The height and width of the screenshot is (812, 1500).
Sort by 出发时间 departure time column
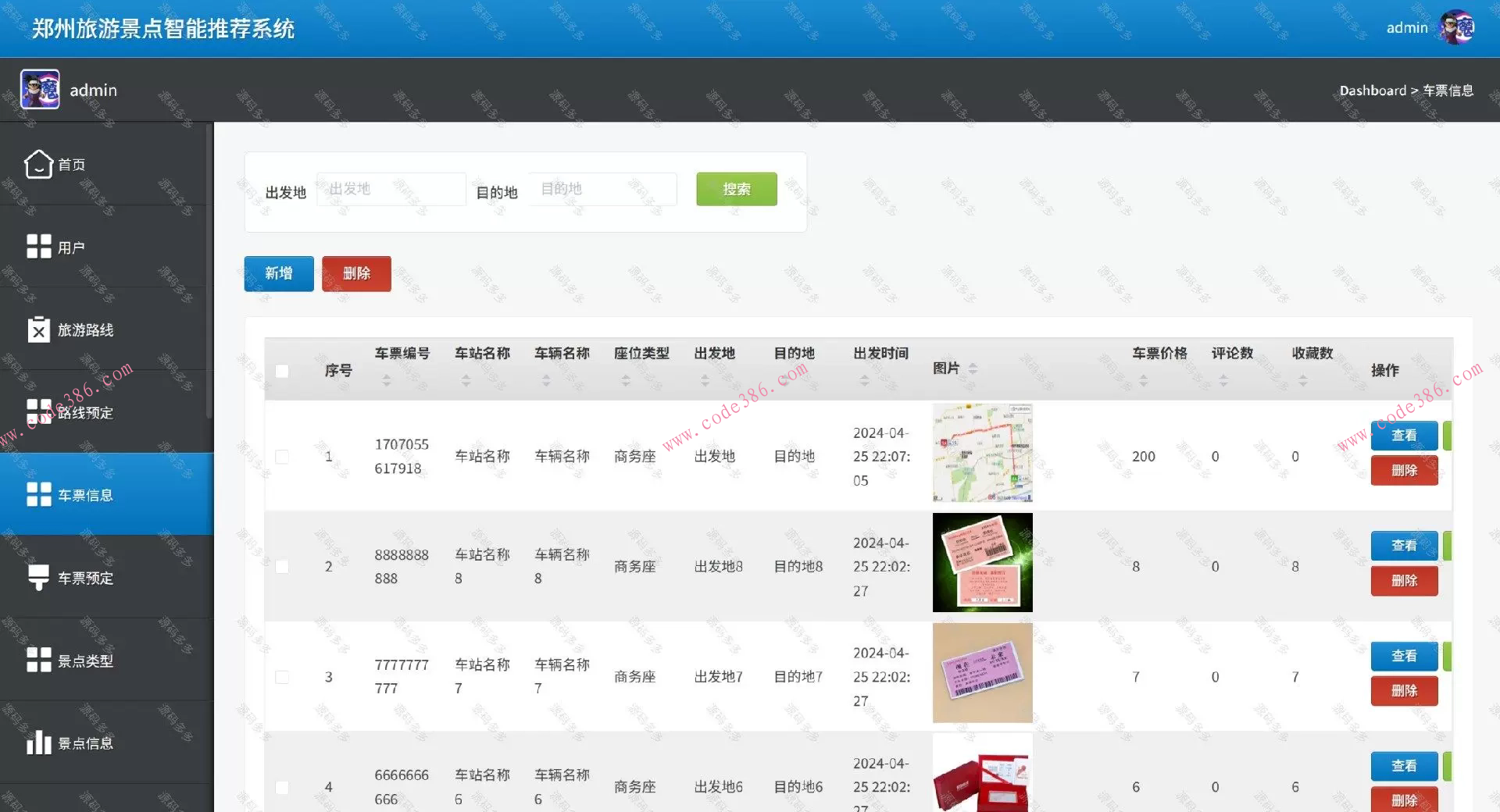pos(864,380)
